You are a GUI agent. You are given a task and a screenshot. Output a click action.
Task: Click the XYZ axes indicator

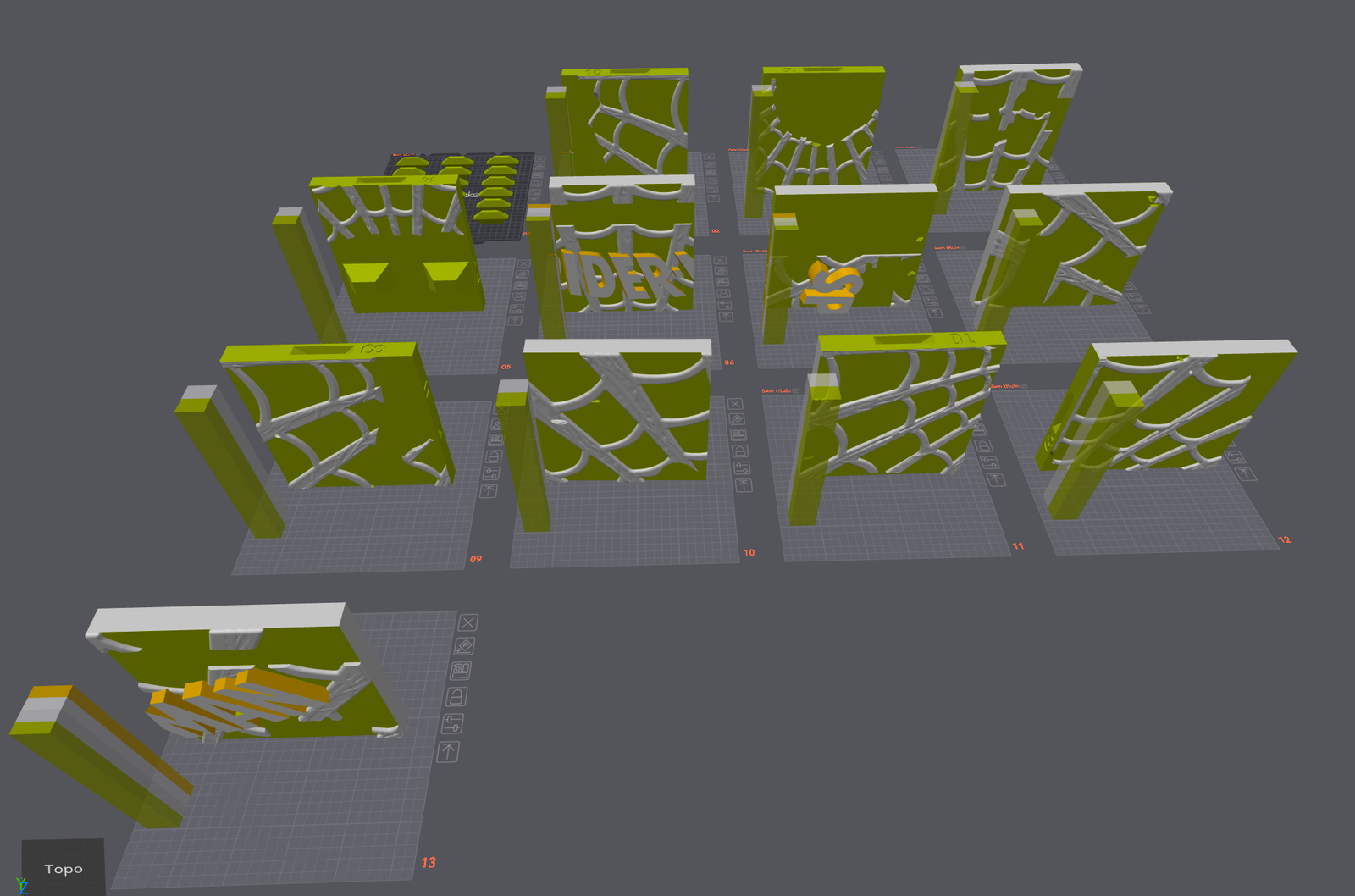coord(21,886)
